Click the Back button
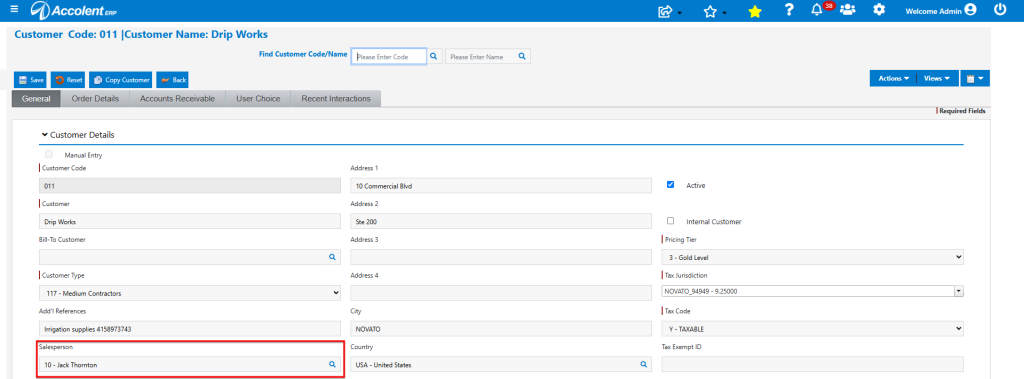The width and height of the screenshot is (1024, 379). pos(173,80)
